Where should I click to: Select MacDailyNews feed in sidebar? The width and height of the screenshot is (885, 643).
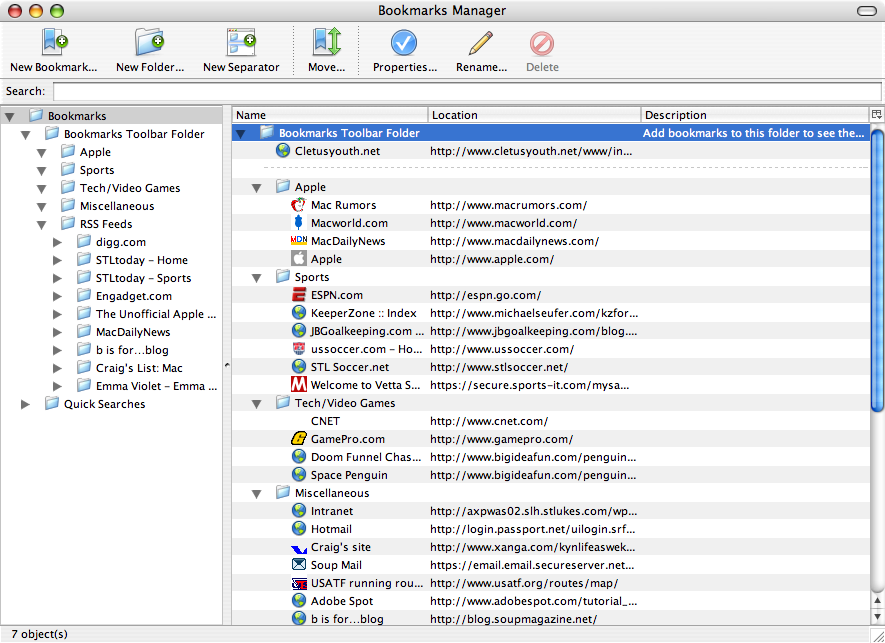(133, 332)
